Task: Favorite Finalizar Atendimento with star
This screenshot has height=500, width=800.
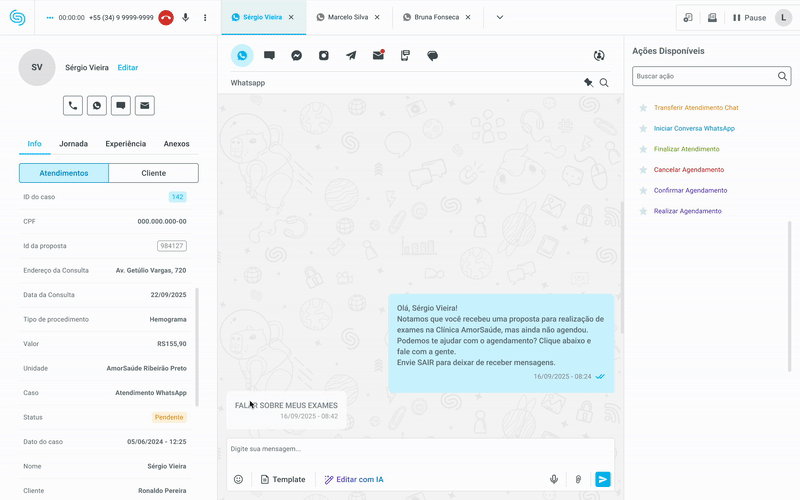Action: 643,149
